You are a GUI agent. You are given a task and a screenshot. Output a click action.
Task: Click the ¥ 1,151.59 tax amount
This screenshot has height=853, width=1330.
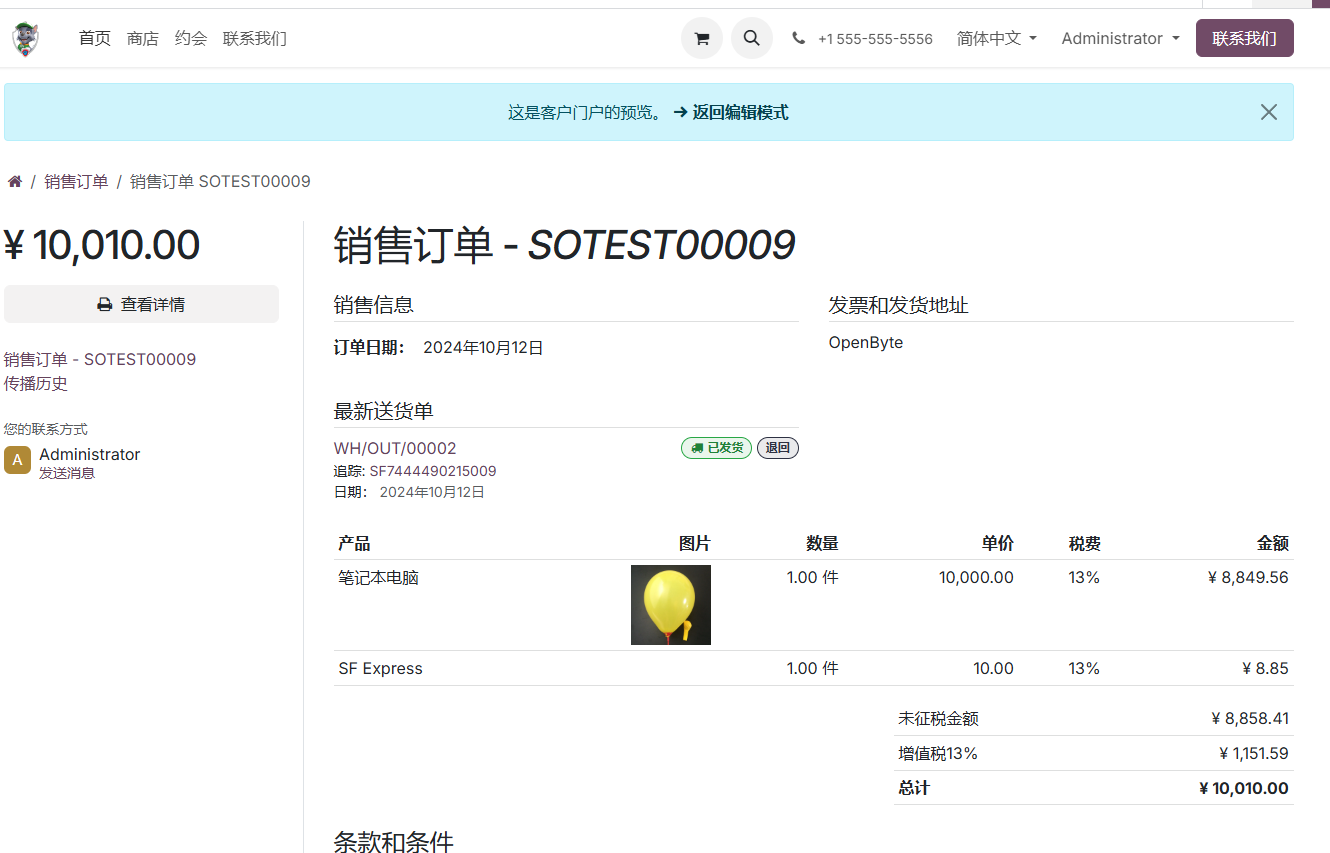(1254, 754)
